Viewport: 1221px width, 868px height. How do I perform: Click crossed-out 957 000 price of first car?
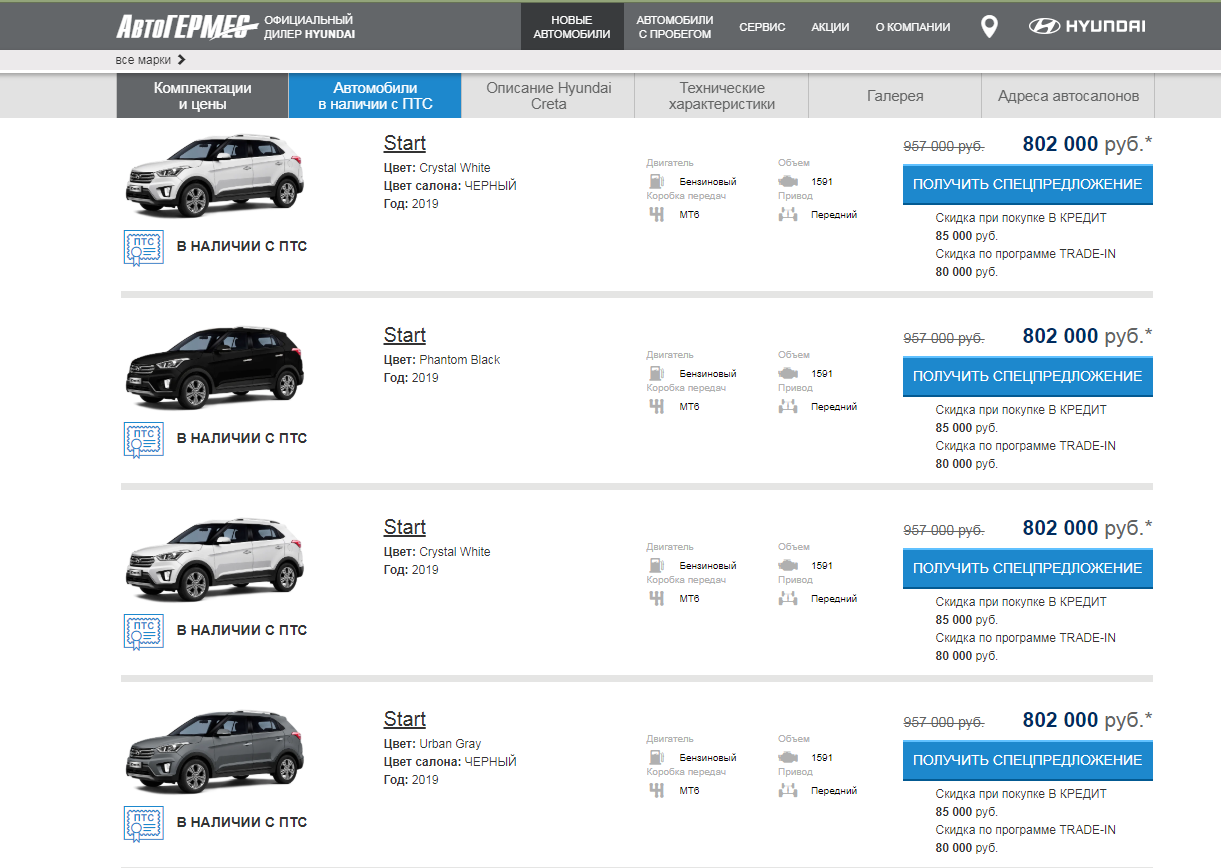click(944, 146)
